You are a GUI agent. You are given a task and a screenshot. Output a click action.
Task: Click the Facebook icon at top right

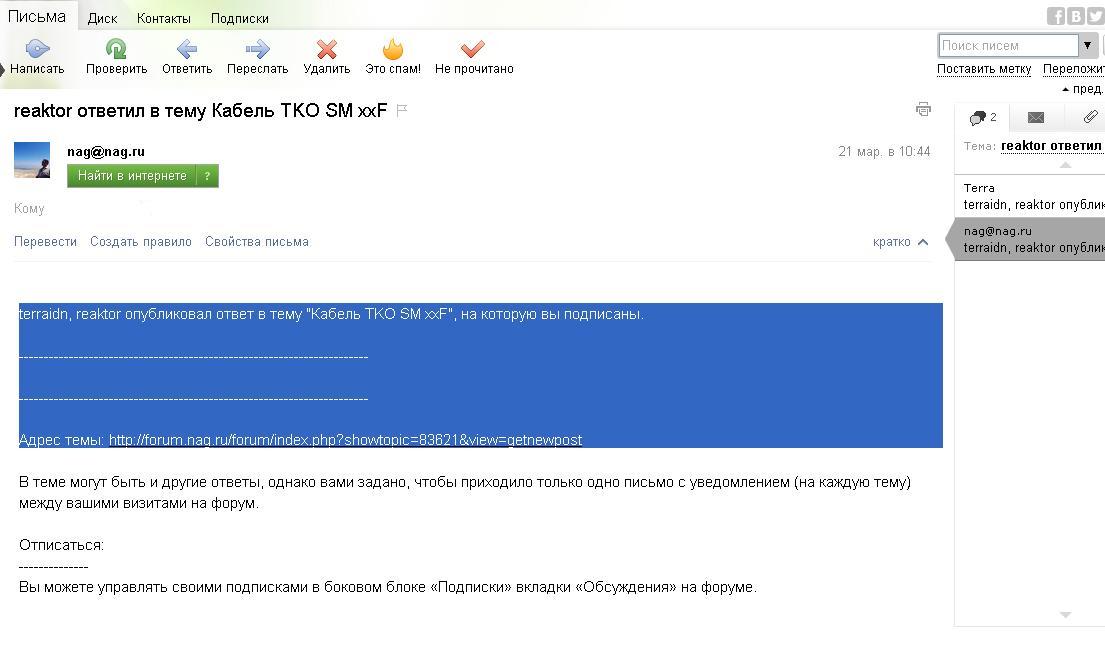point(1056,16)
